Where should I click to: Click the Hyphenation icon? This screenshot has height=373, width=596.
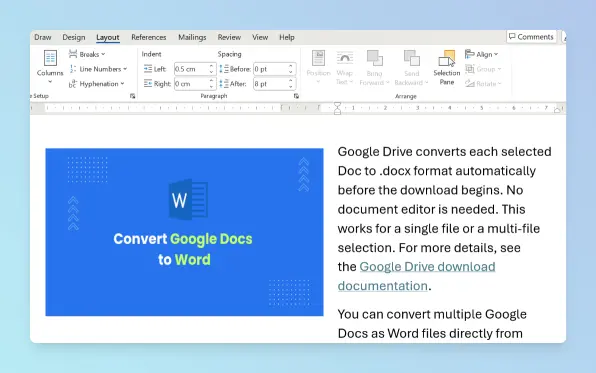[x=73, y=84]
